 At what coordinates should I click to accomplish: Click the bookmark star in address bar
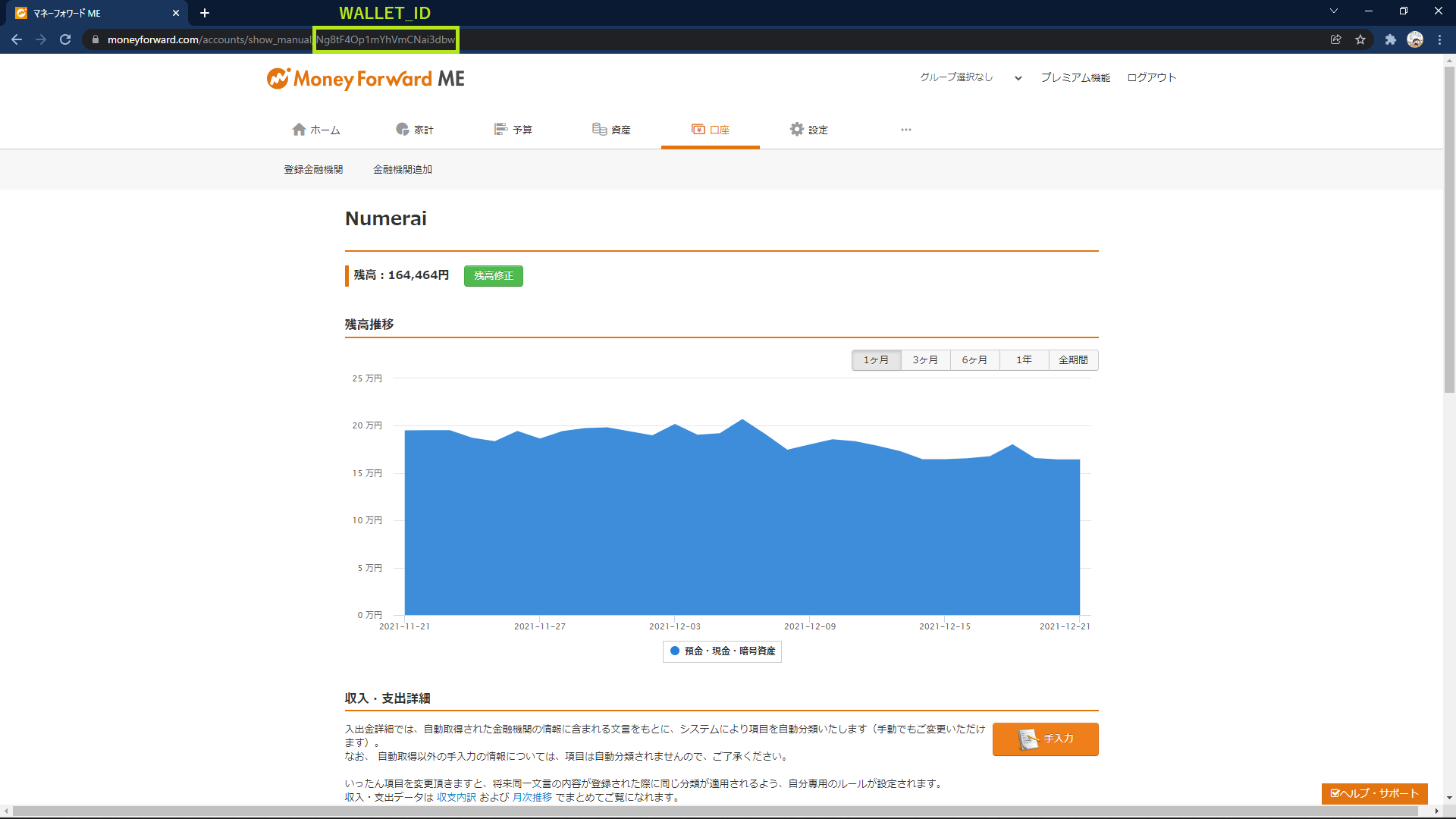[x=1360, y=39]
